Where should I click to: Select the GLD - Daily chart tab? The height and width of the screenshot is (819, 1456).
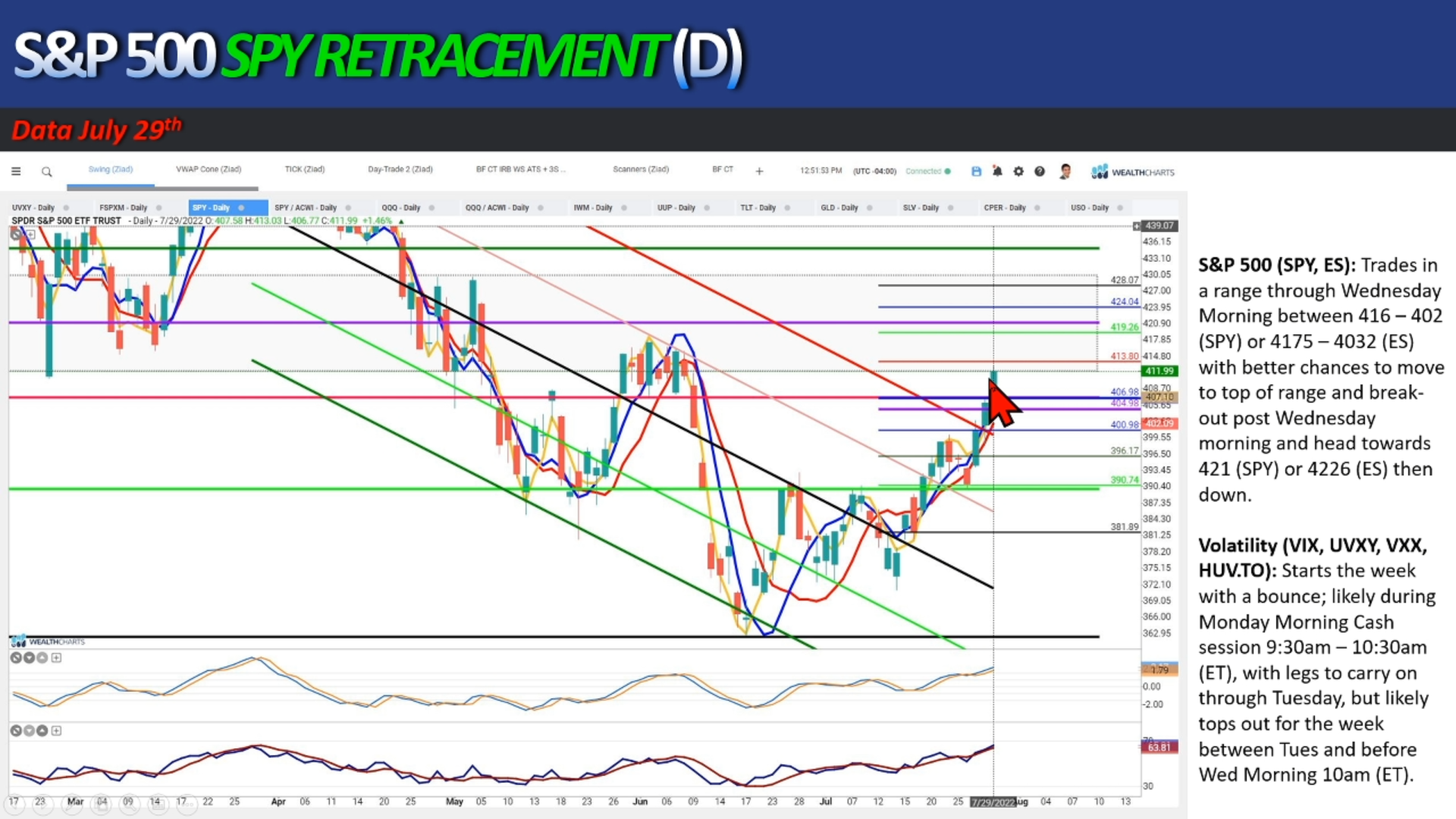839,208
